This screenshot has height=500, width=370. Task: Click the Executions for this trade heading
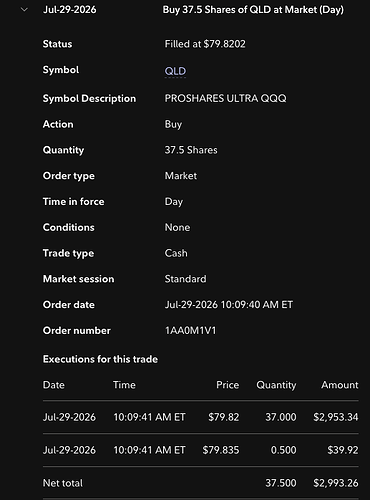click(100, 359)
